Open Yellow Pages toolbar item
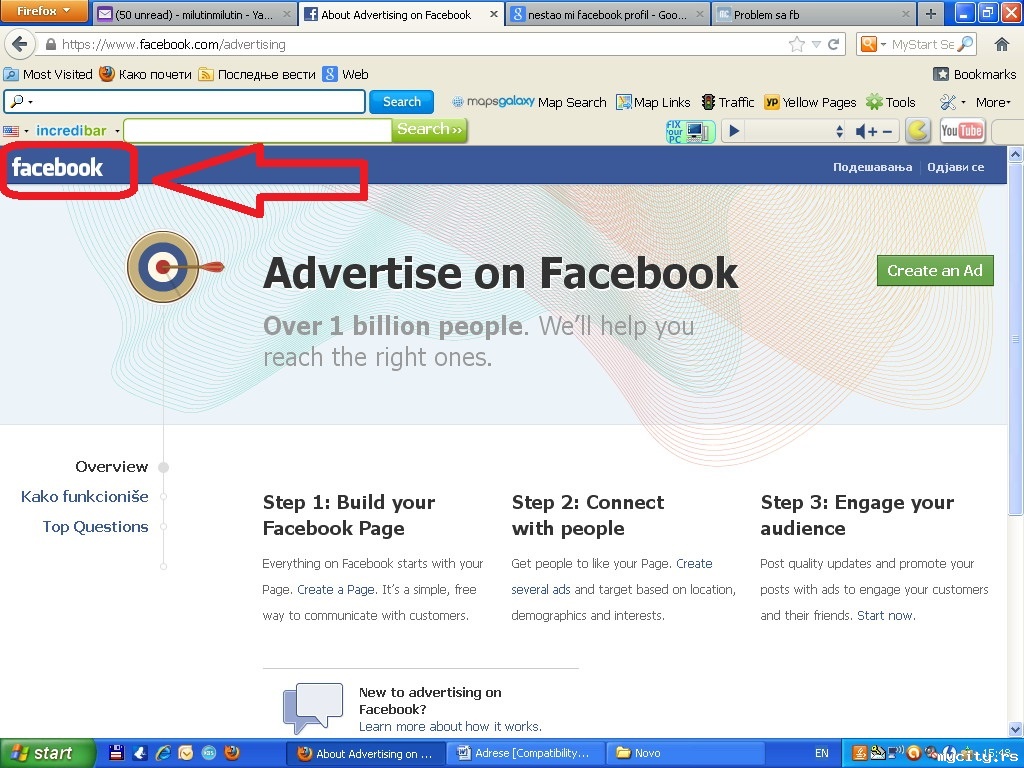 point(810,103)
